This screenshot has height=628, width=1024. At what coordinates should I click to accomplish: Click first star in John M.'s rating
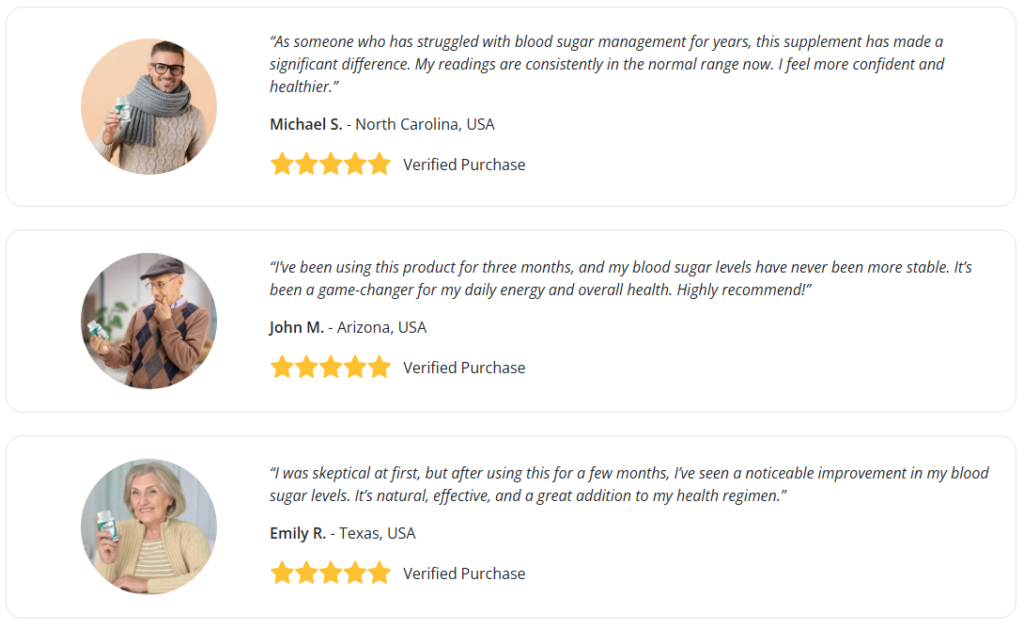point(282,368)
